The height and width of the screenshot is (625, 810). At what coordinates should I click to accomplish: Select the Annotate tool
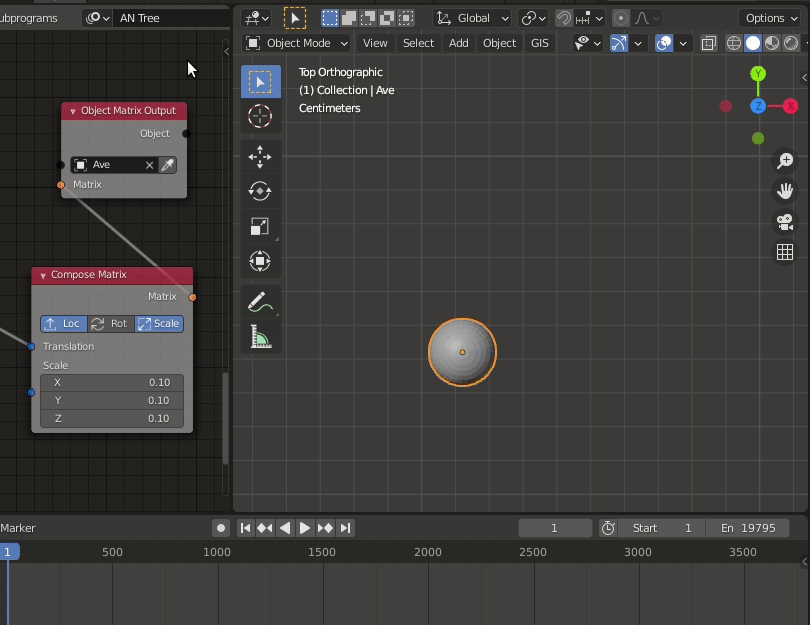tap(260, 300)
